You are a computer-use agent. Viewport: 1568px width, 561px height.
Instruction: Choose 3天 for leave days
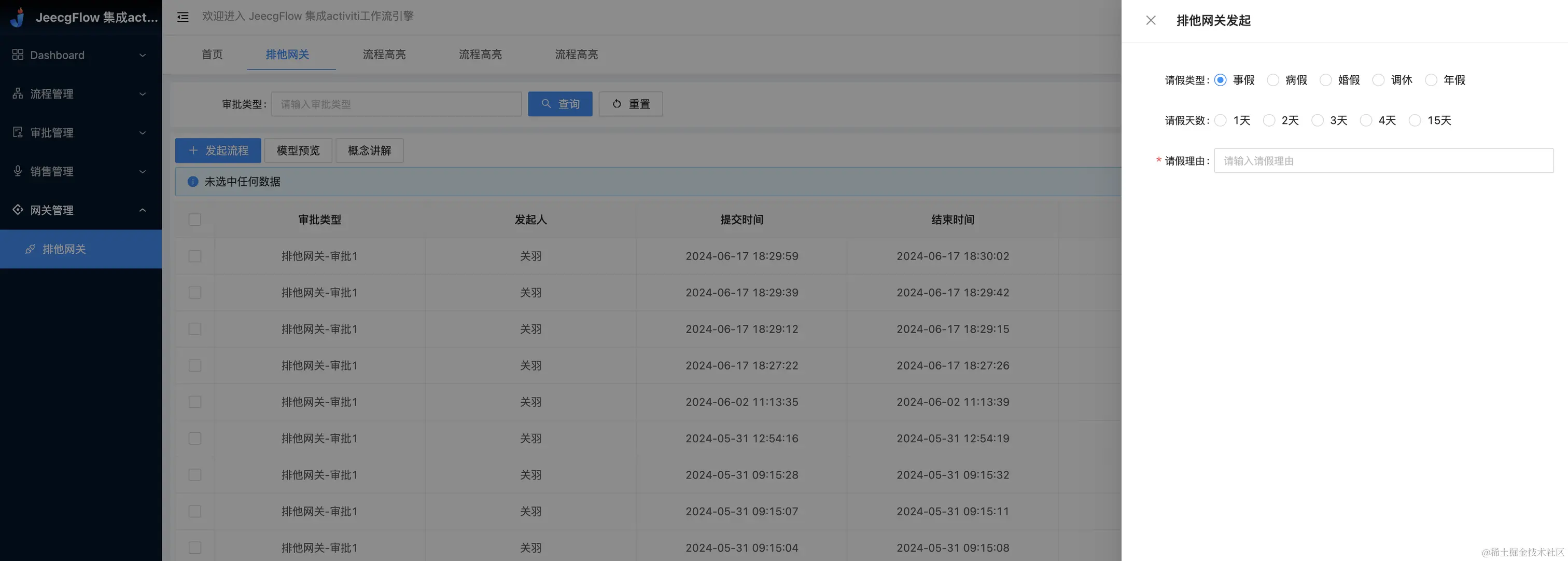click(1317, 120)
